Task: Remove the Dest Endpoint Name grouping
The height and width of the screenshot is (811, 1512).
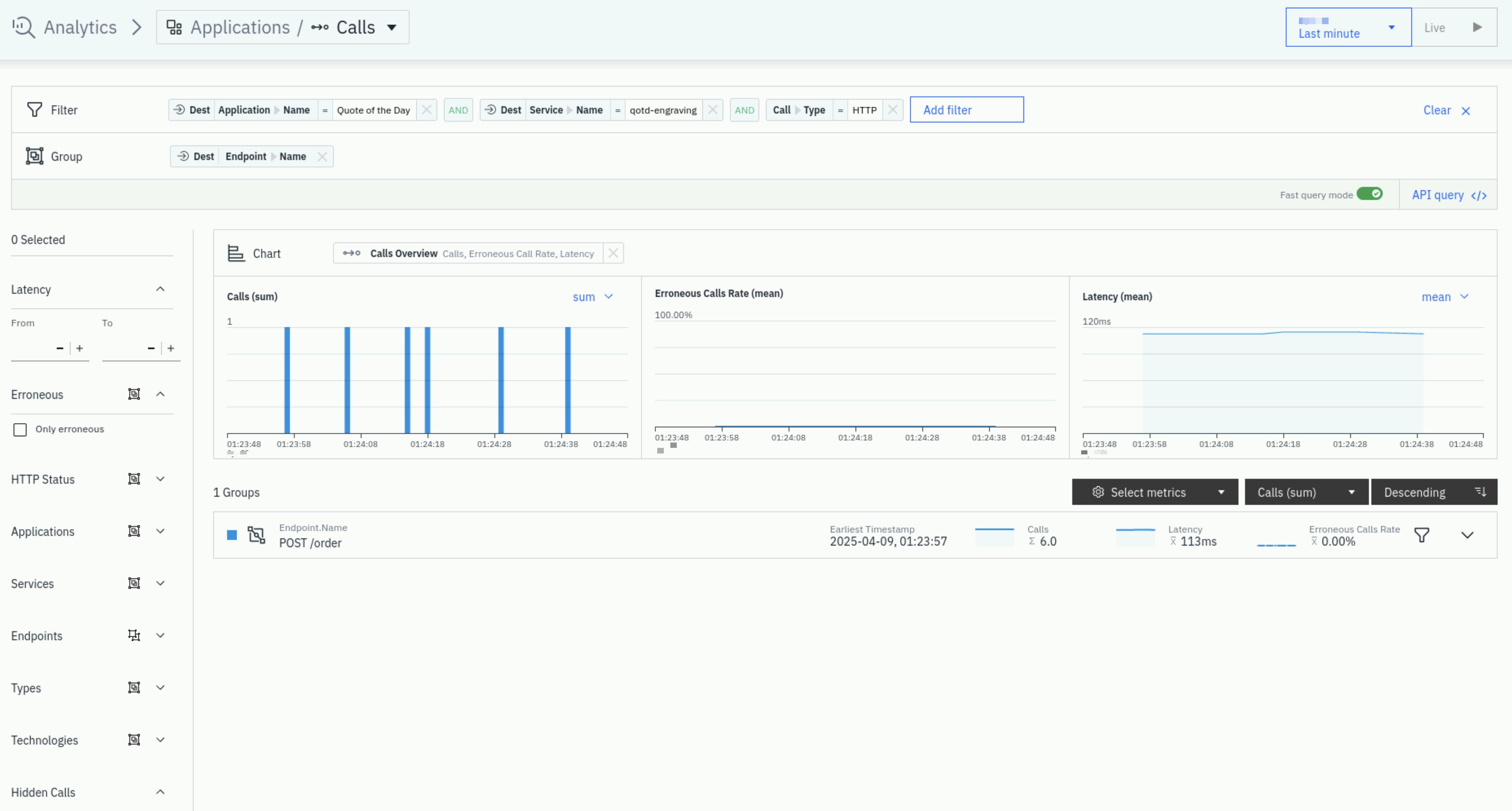Action: (x=322, y=156)
